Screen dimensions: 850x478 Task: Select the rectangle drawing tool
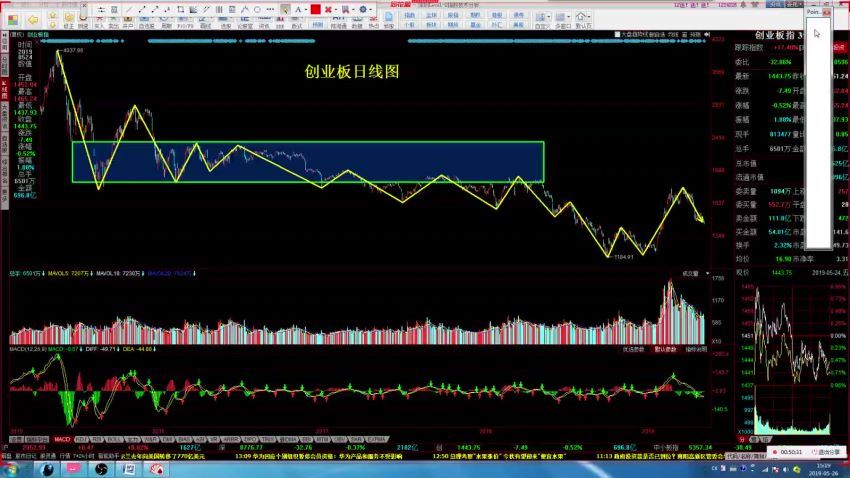point(181,9)
